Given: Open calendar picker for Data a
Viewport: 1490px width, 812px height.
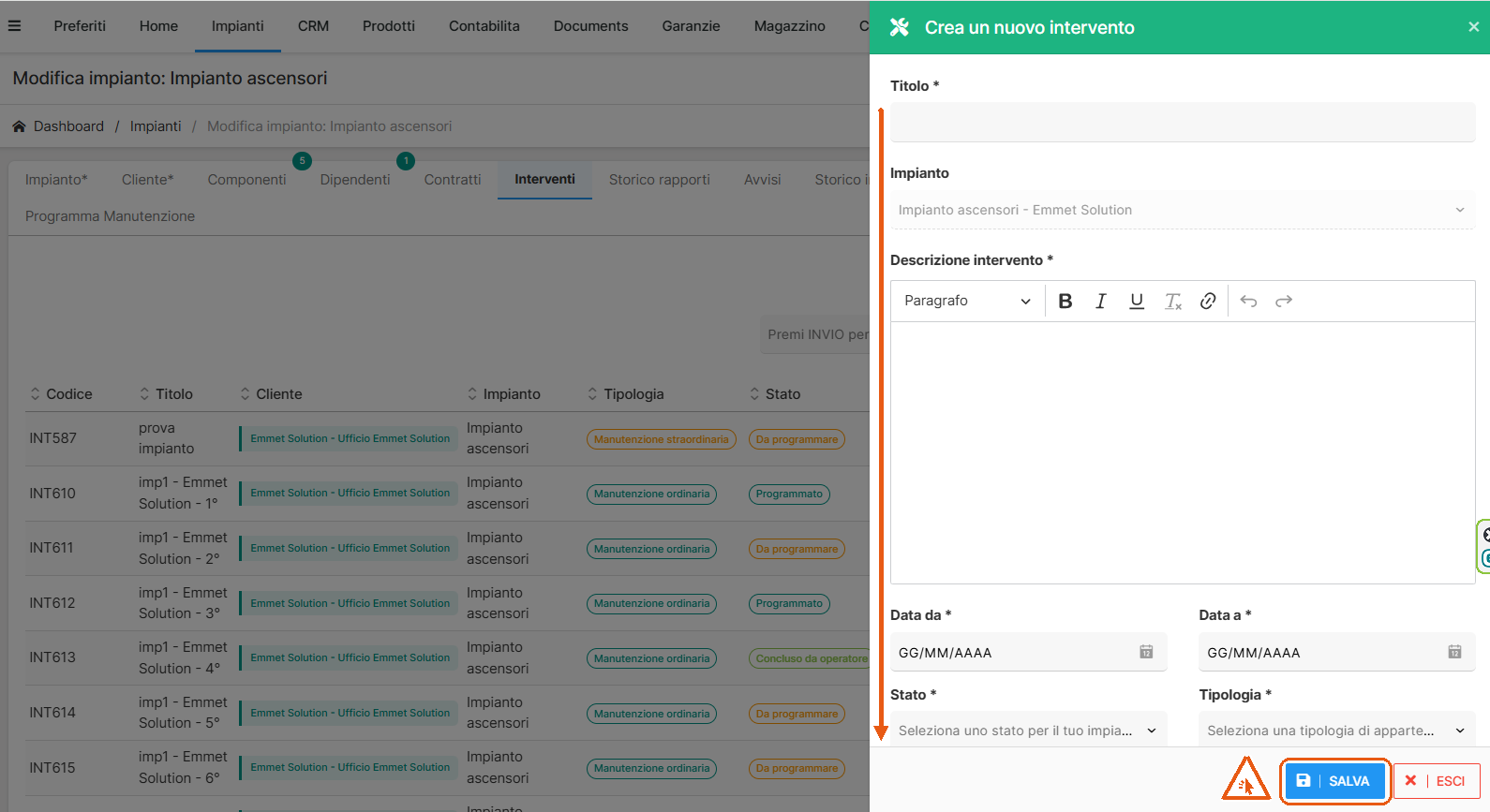Looking at the screenshot, I should [x=1454, y=652].
